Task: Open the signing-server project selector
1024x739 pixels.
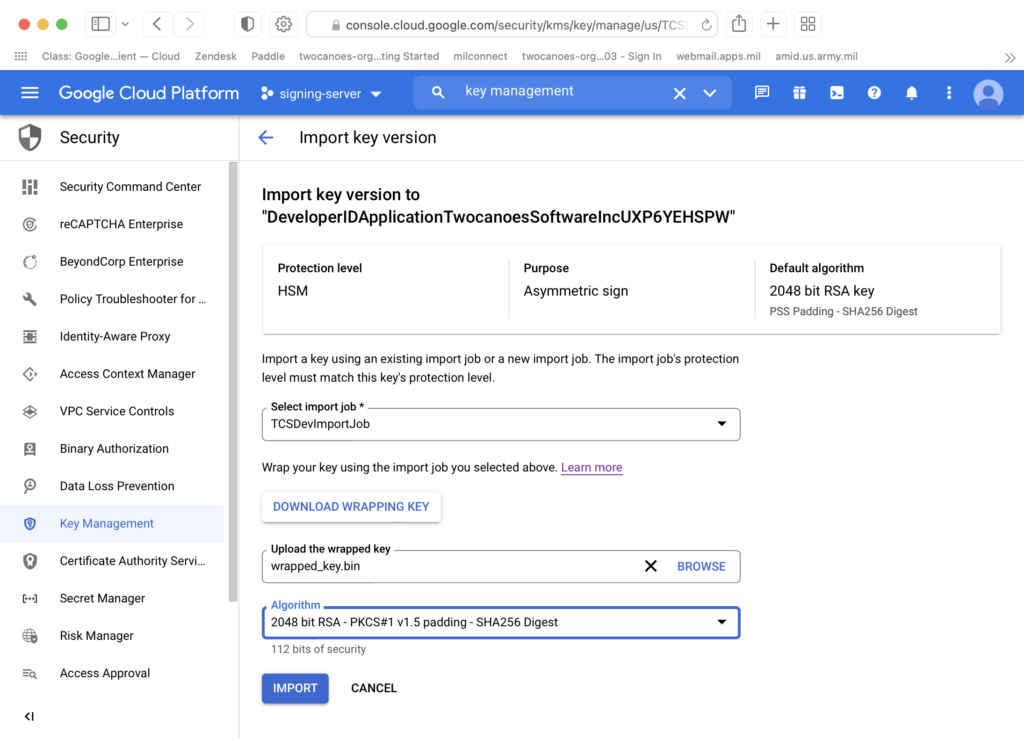Action: 321,93
